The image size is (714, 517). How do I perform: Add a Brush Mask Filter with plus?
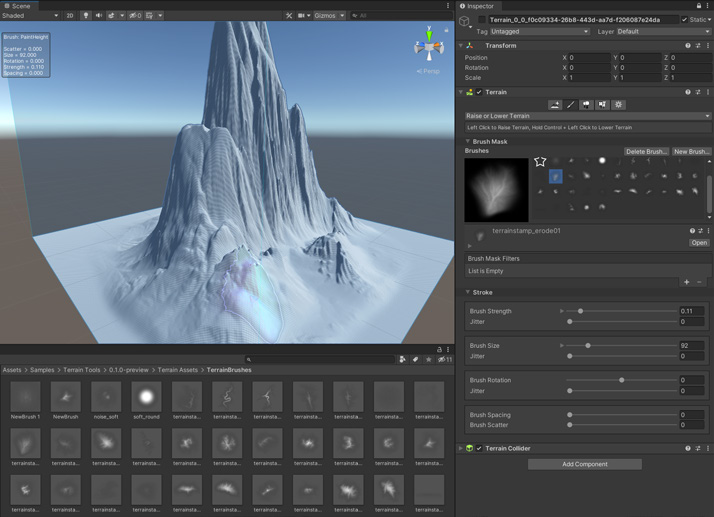(x=686, y=282)
